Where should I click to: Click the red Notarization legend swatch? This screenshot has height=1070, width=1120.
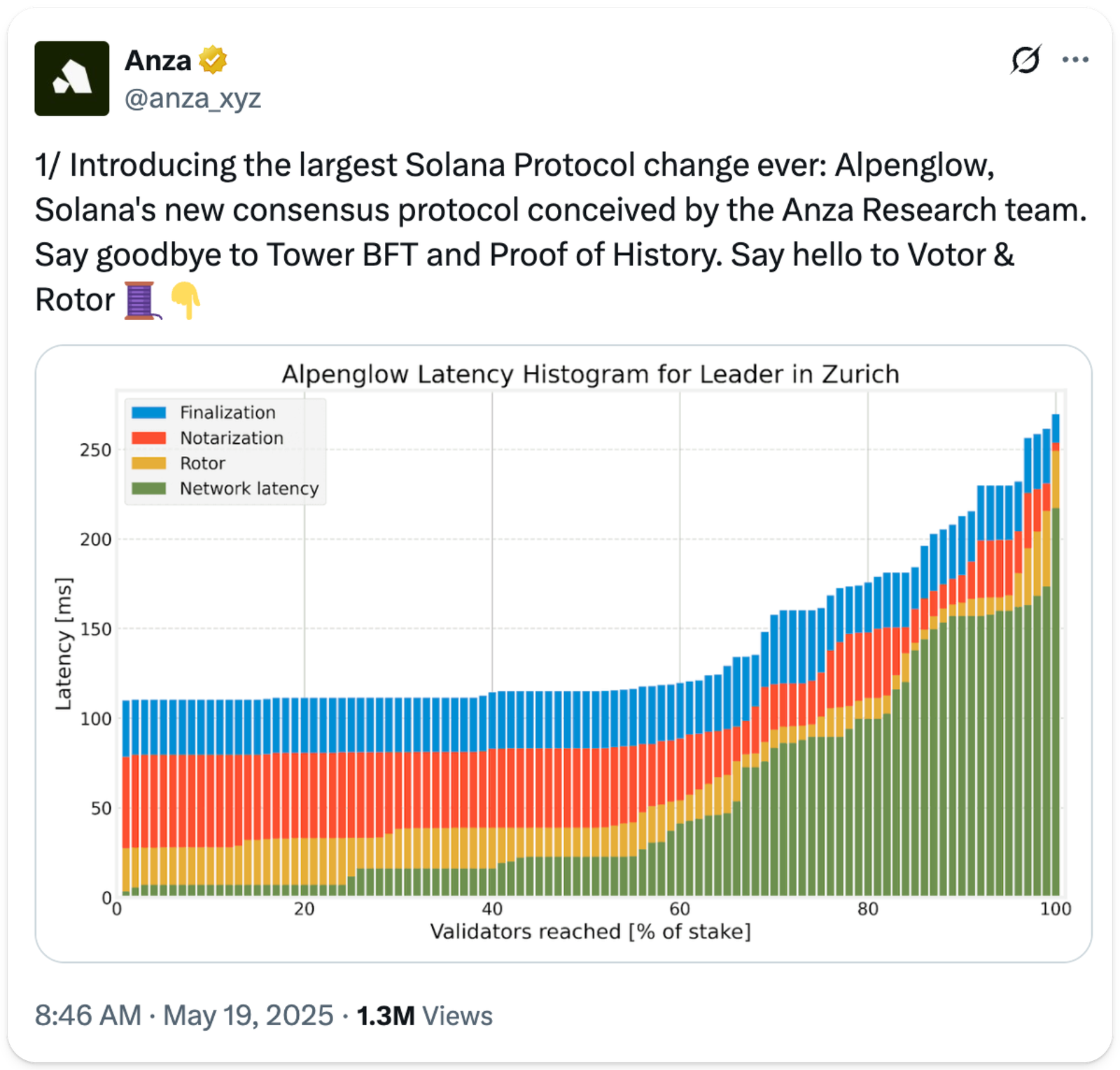148,438
